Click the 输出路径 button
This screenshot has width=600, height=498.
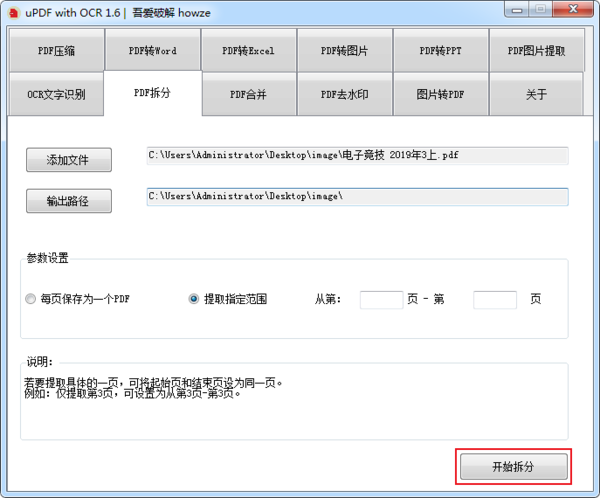(68, 201)
